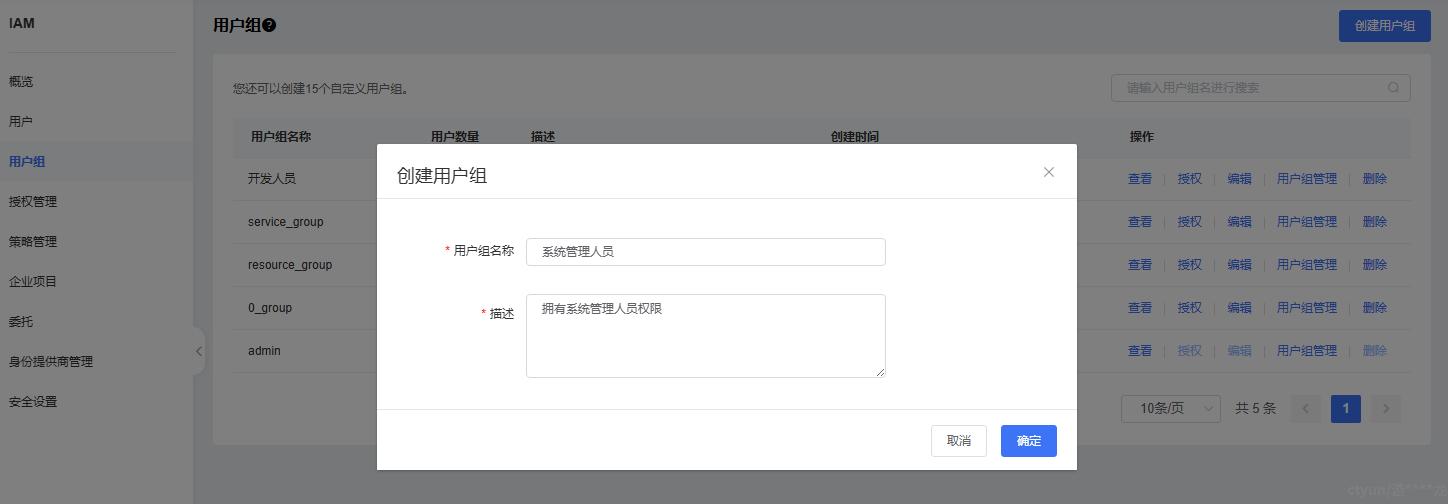Screen dimensions: 1448x504
Task: Open the 10条/页 page size dropdown
Action: [x=1171, y=408]
